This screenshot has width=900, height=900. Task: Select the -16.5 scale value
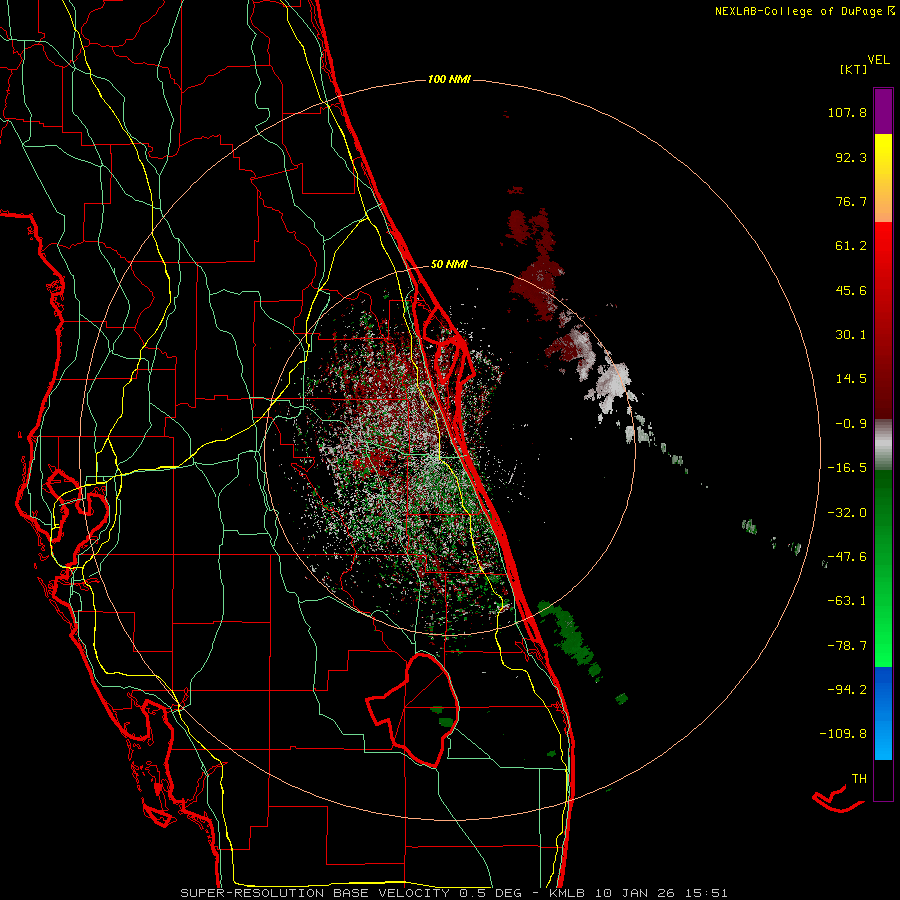[x=847, y=467]
